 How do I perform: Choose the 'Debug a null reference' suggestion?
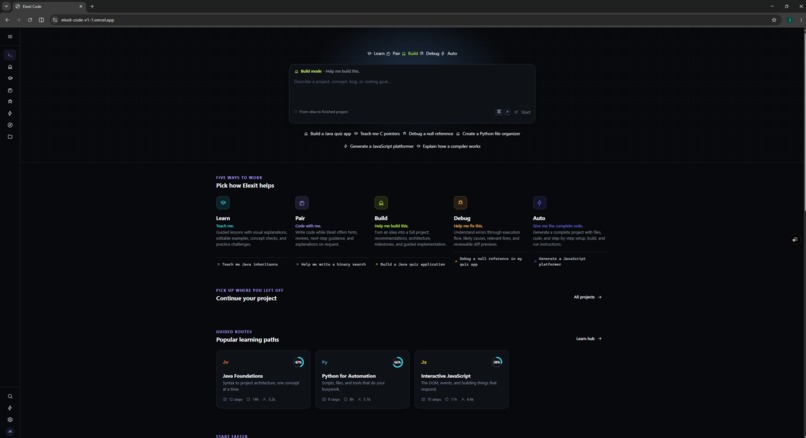click(428, 134)
